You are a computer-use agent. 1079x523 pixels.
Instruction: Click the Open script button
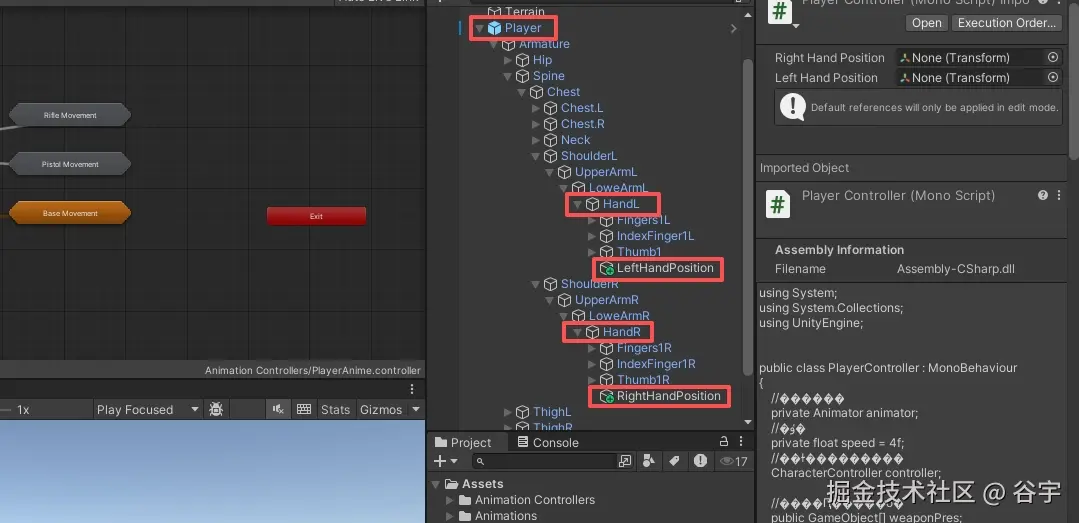927,23
